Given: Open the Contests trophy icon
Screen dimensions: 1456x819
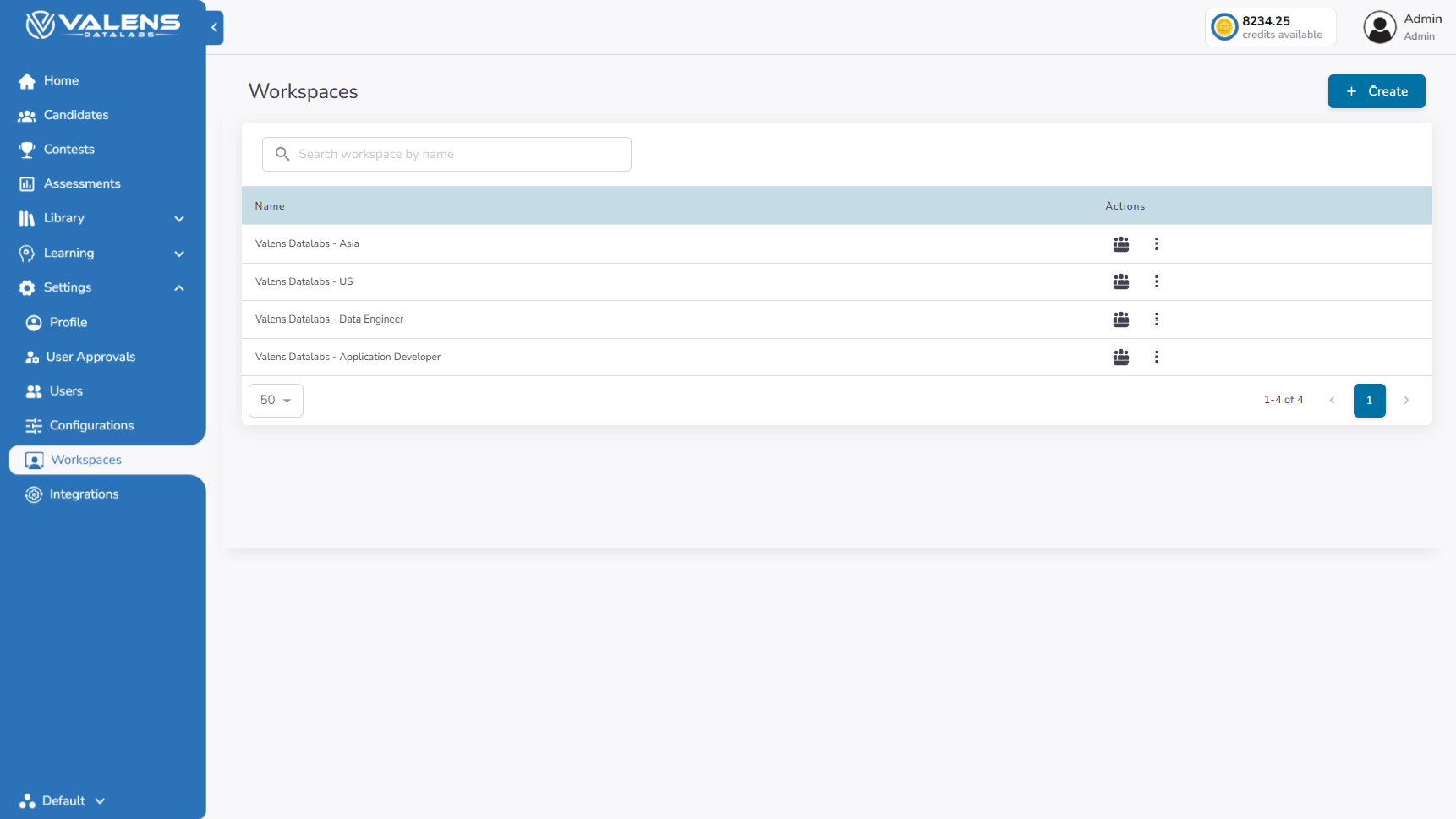Looking at the screenshot, I should click(x=28, y=149).
